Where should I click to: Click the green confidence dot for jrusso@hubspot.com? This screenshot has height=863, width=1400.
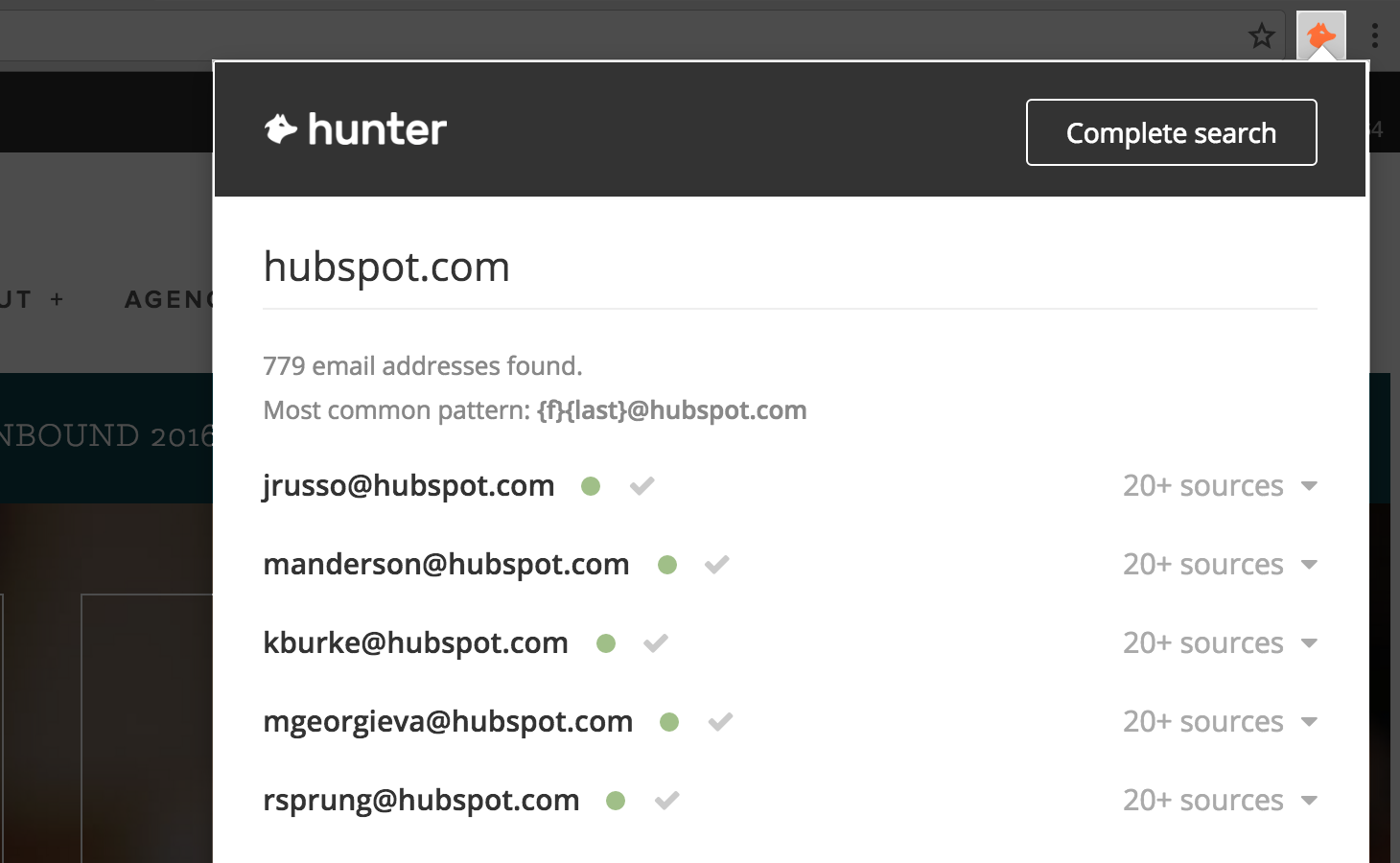[x=591, y=486]
